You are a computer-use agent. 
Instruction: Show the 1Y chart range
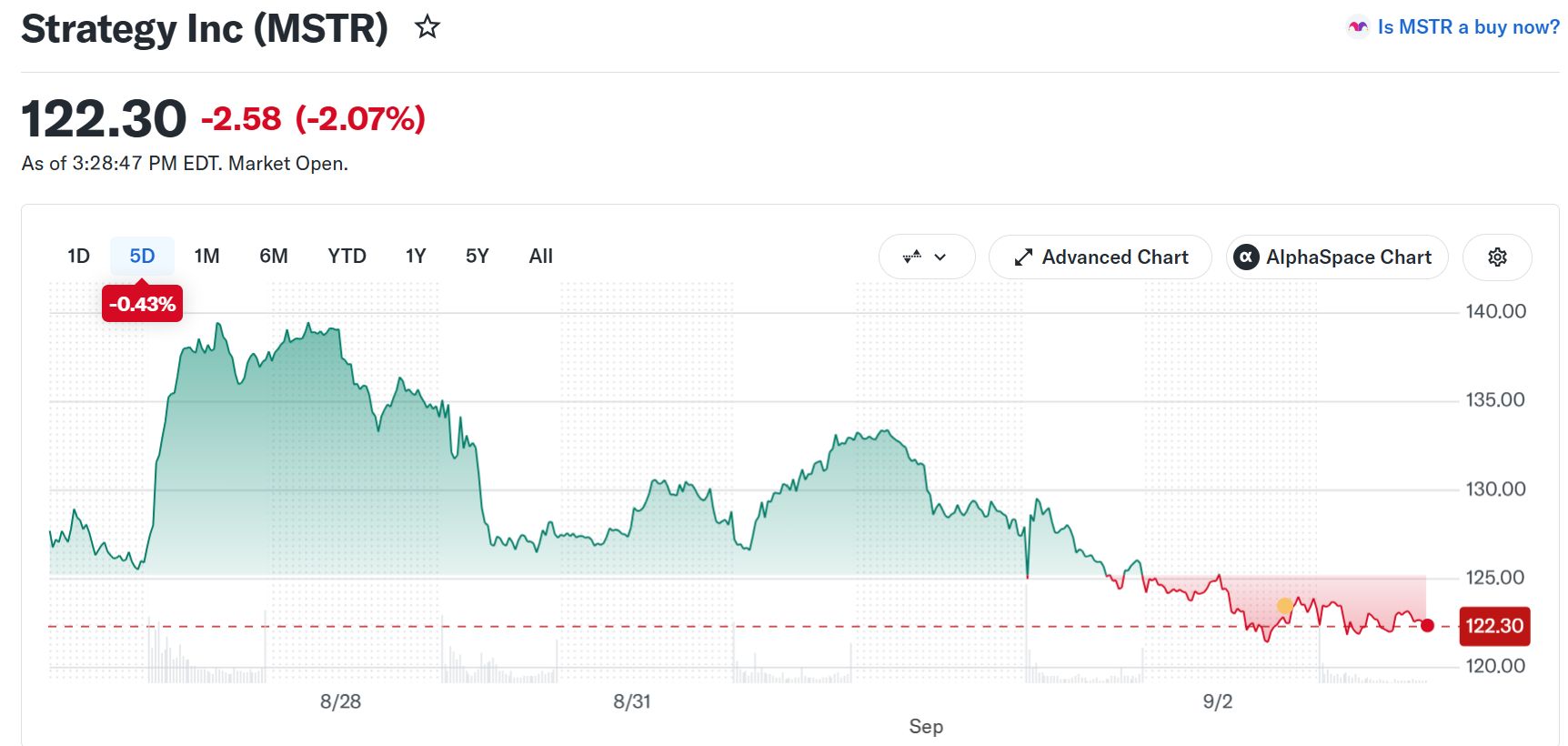point(416,257)
